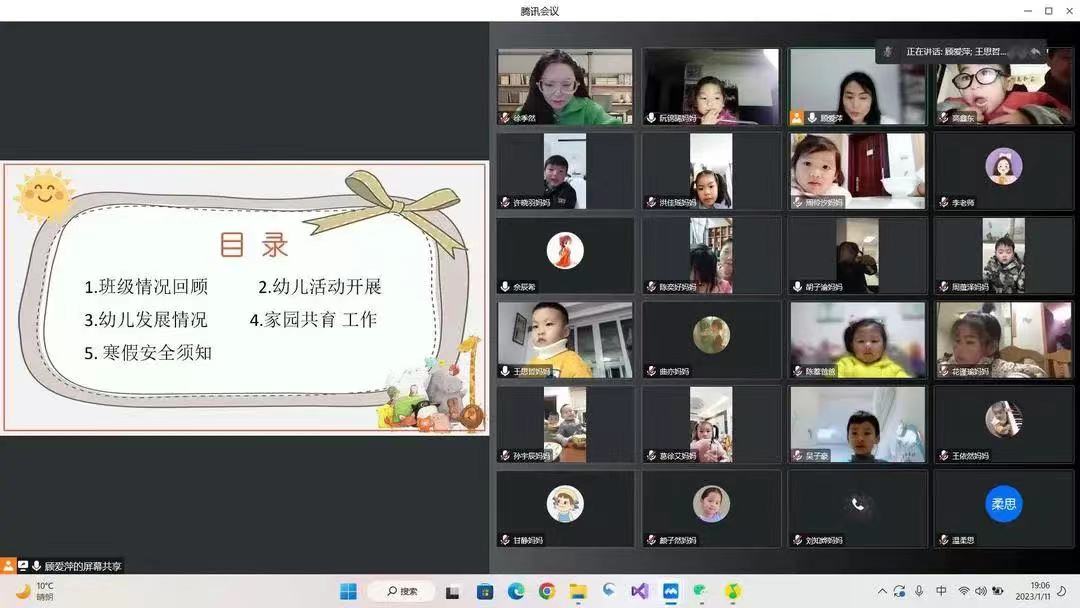The width and height of the screenshot is (1080, 608).
Task: Toggle the Chinese input method indicator
Action: tap(941, 591)
